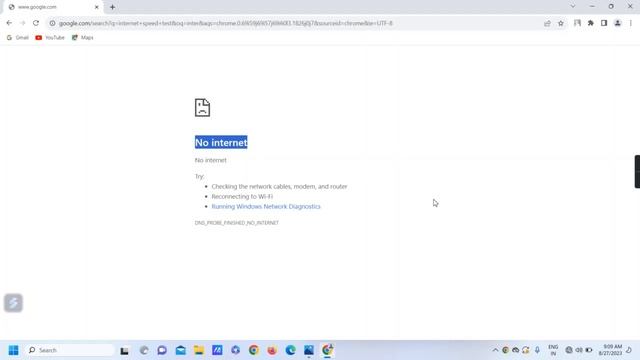Screen dimensions: 640x360
Task: Open notifications do-not-disturb moon icon
Action: [x=629, y=350]
